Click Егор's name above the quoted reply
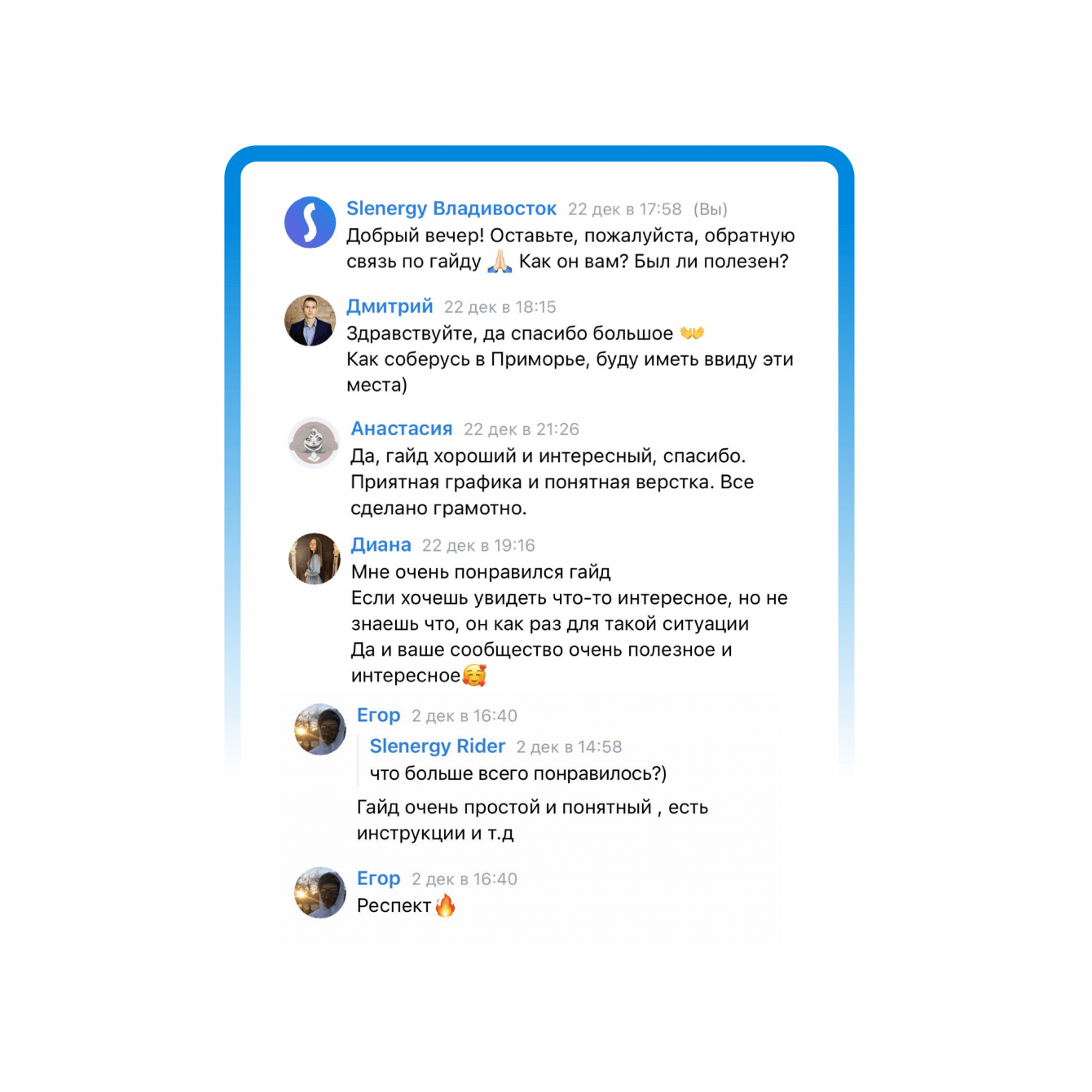1092x1092 pixels. point(379,716)
